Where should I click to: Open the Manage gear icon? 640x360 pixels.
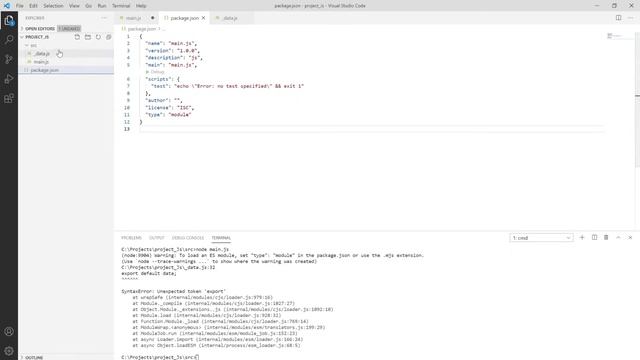pyautogui.click(x=9, y=351)
